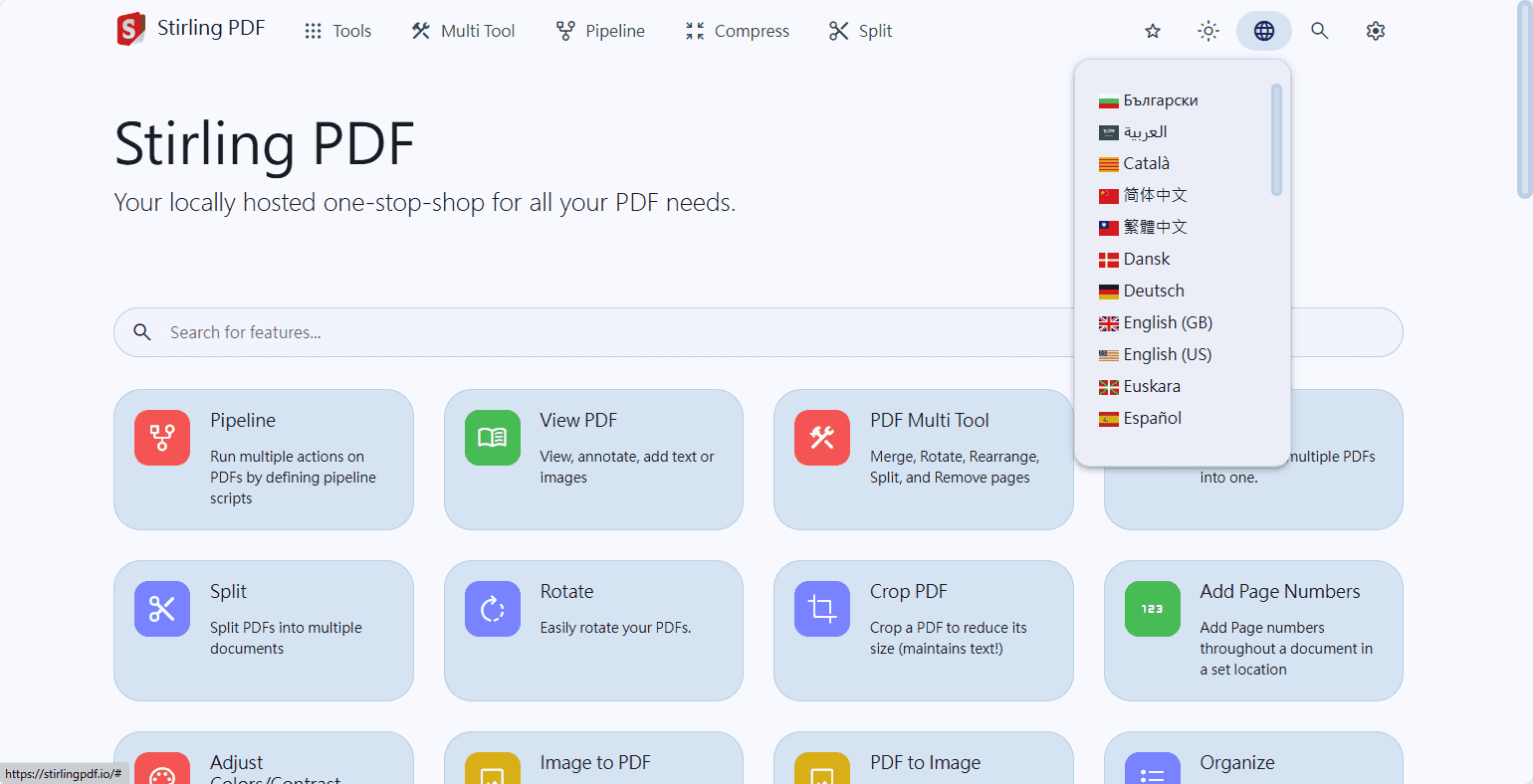Click the red Pipeline card icon
This screenshot has height=784, width=1533.
(x=162, y=438)
